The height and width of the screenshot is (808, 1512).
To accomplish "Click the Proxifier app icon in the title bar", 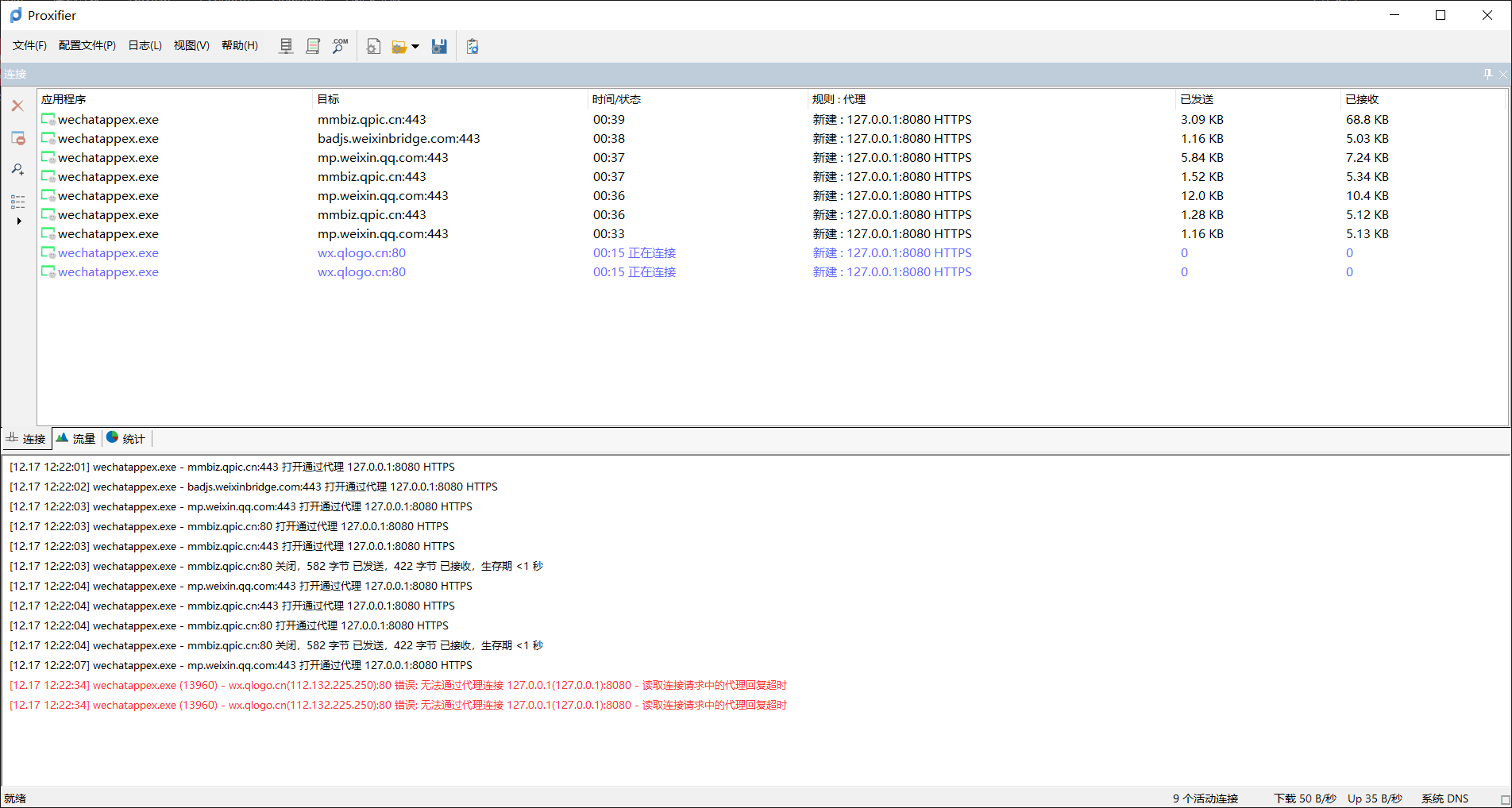I will pyautogui.click(x=16, y=15).
